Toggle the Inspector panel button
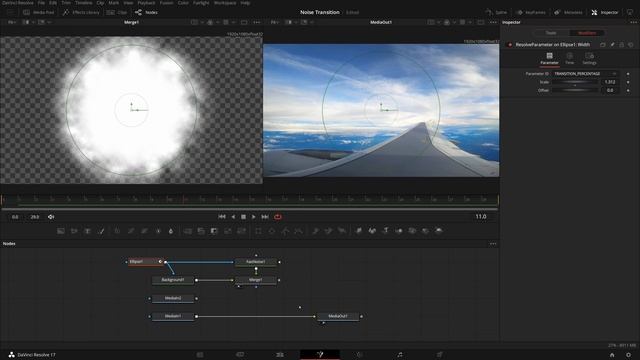Image resolution: width=640 pixels, height=360 pixels. 605,13
